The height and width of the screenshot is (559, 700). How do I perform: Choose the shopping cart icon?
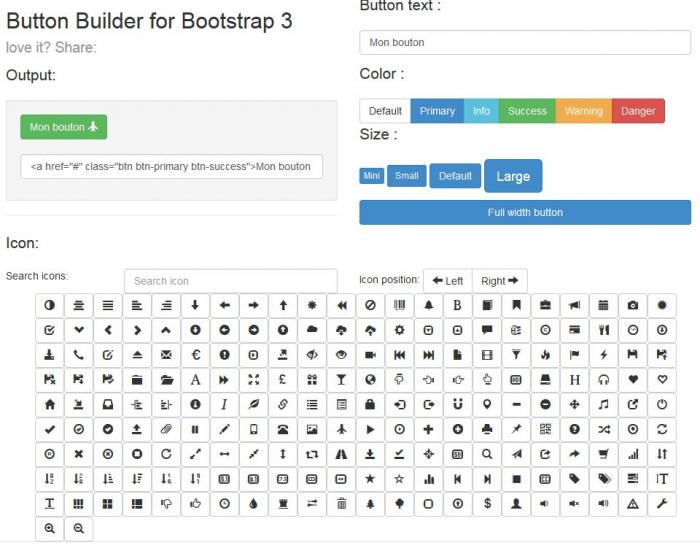604,454
